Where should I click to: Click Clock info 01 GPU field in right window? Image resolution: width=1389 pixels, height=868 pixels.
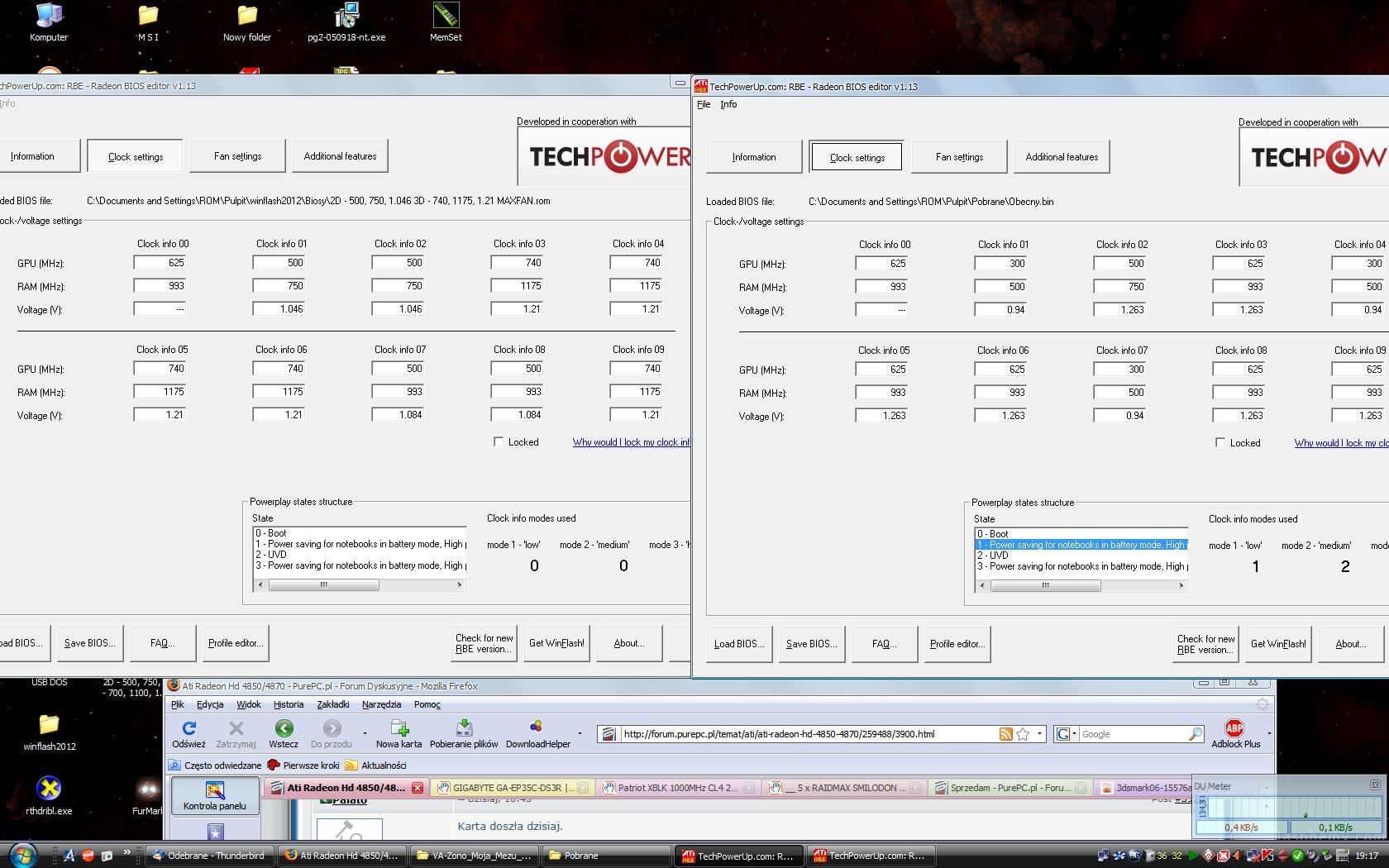1000,264
